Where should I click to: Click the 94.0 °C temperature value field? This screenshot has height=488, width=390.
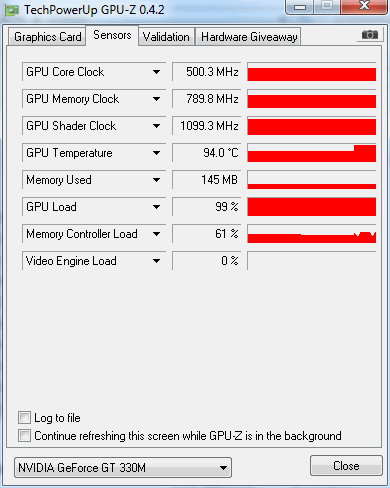point(206,153)
